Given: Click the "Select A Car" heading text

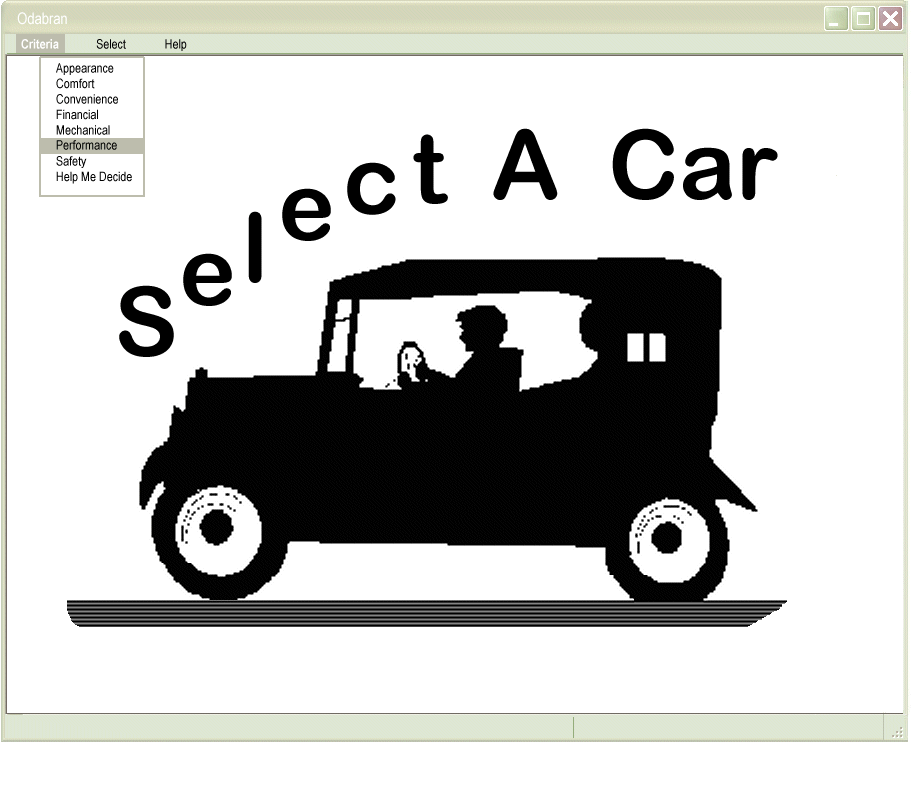Looking at the screenshot, I should click(x=450, y=200).
